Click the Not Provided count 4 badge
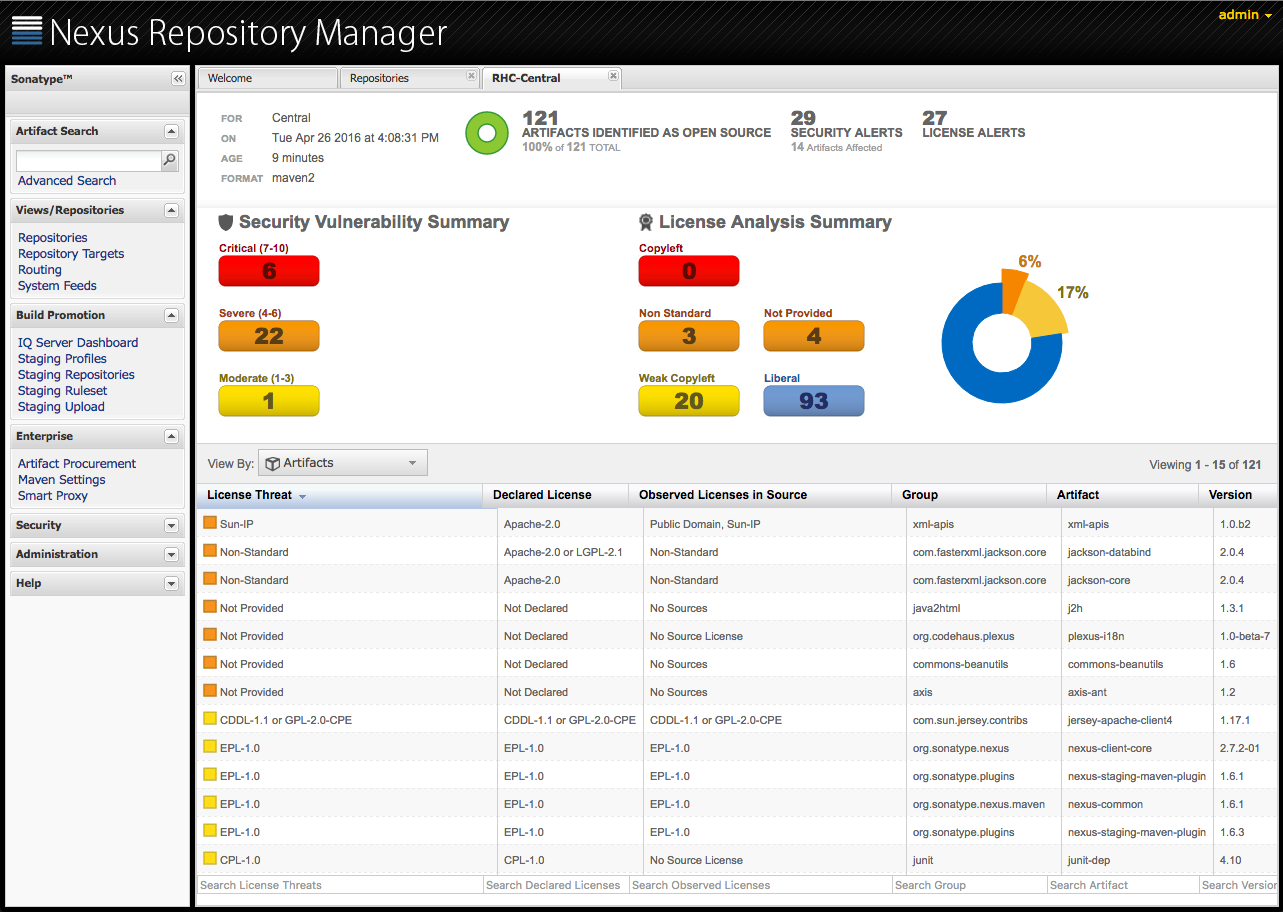Image resolution: width=1283 pixels, height=912 pixels. click(814, 336)
